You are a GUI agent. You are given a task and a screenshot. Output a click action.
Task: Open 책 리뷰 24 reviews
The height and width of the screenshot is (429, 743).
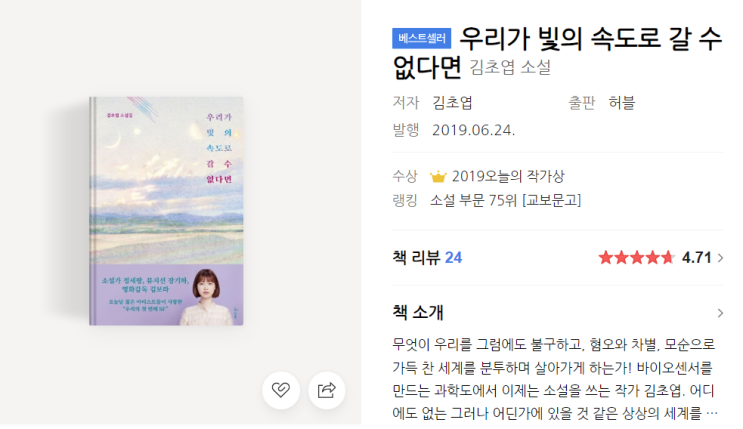427,257
